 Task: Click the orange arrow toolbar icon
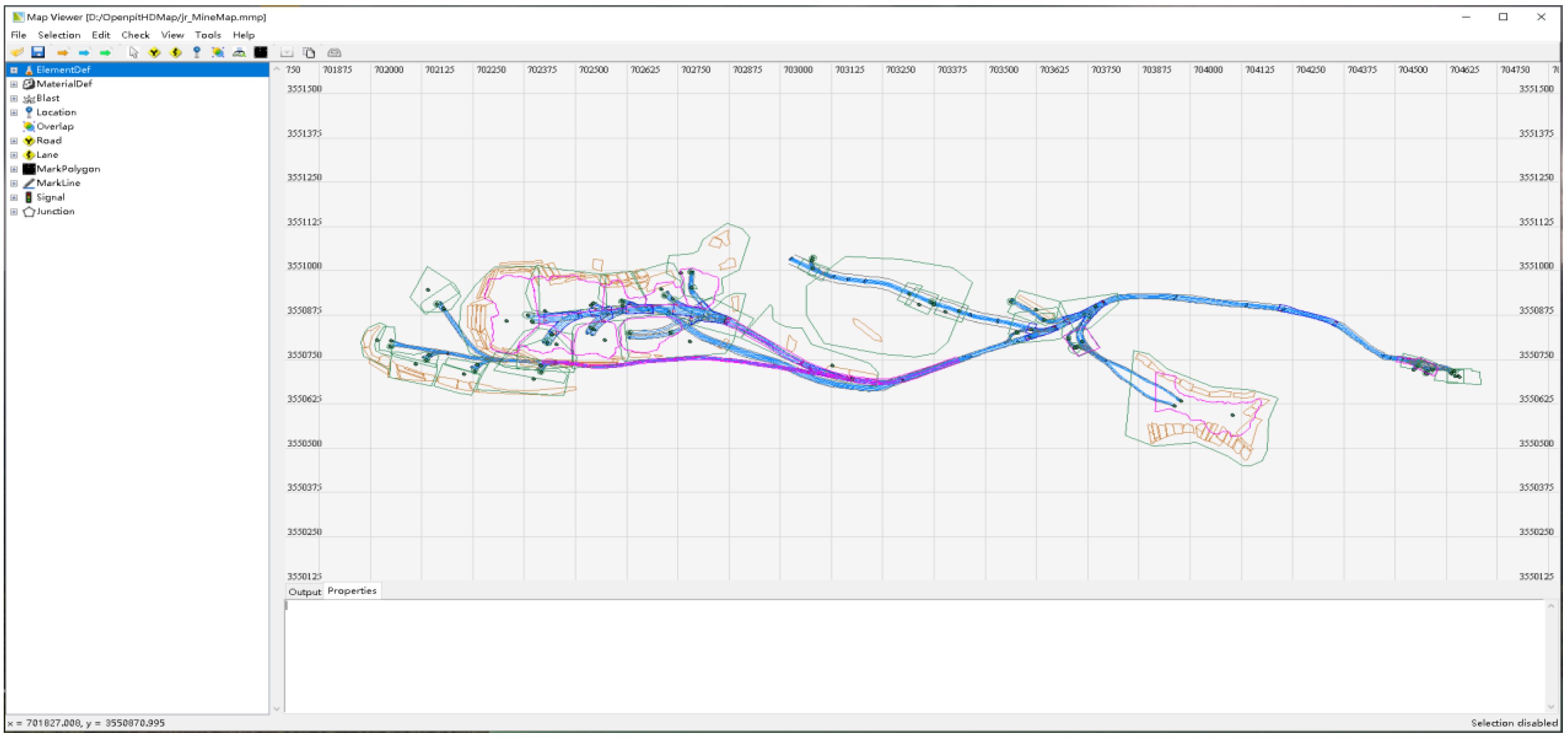coord(63,52)
